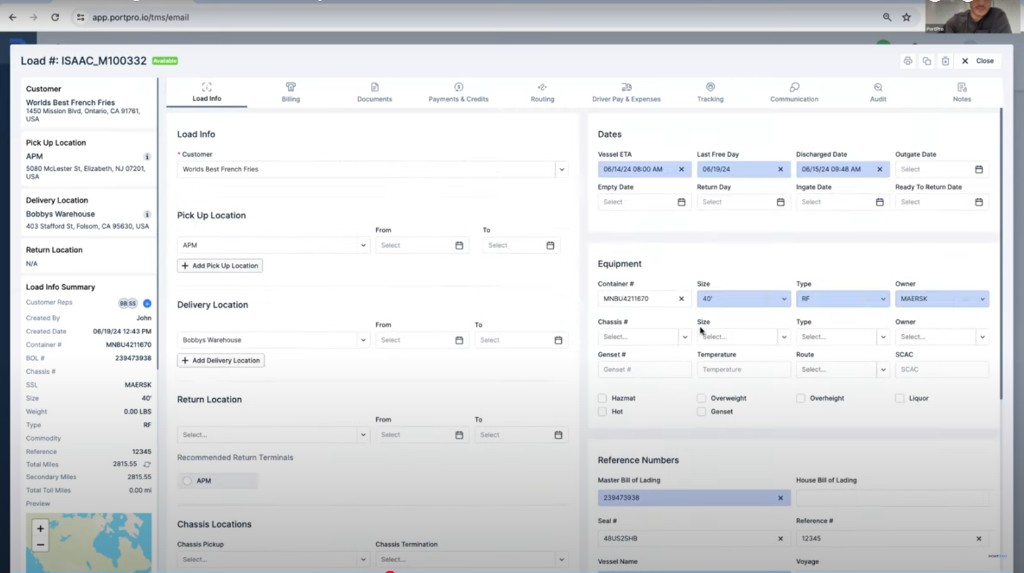This screenshot has width=1024, height=573.
Task: Open Pick Up From date calendar
Action: click(459, 246)
